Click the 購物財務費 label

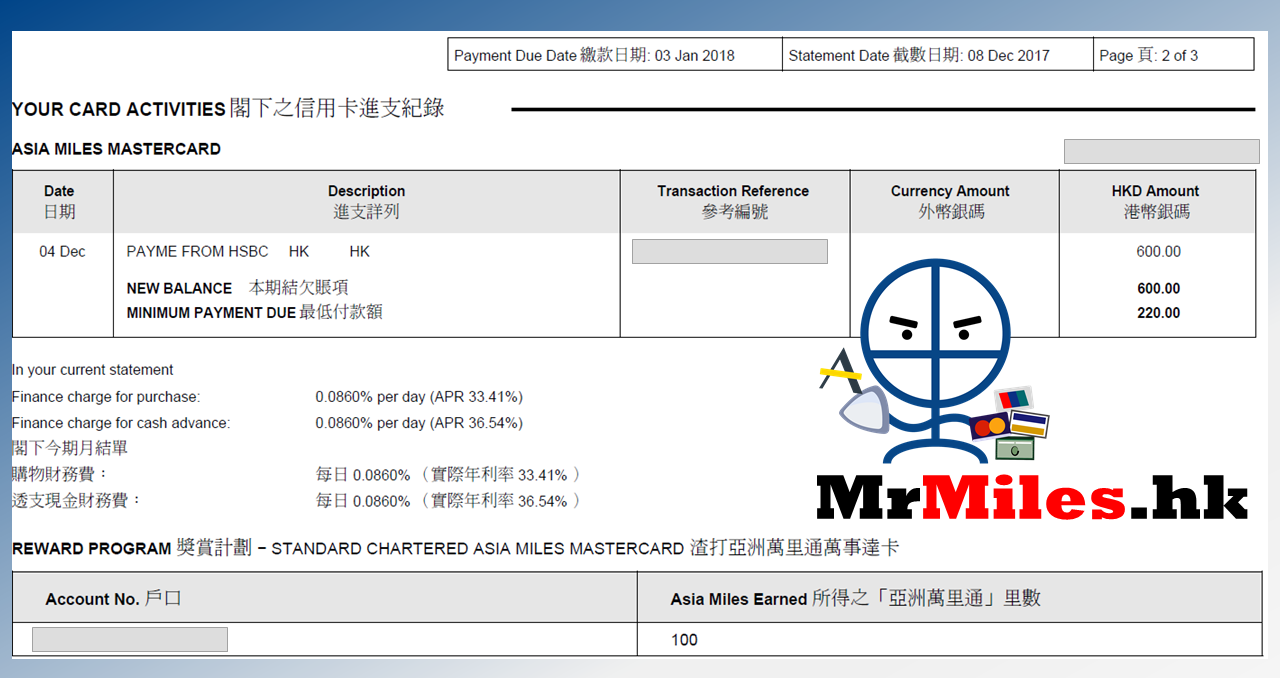pos(60,474)
